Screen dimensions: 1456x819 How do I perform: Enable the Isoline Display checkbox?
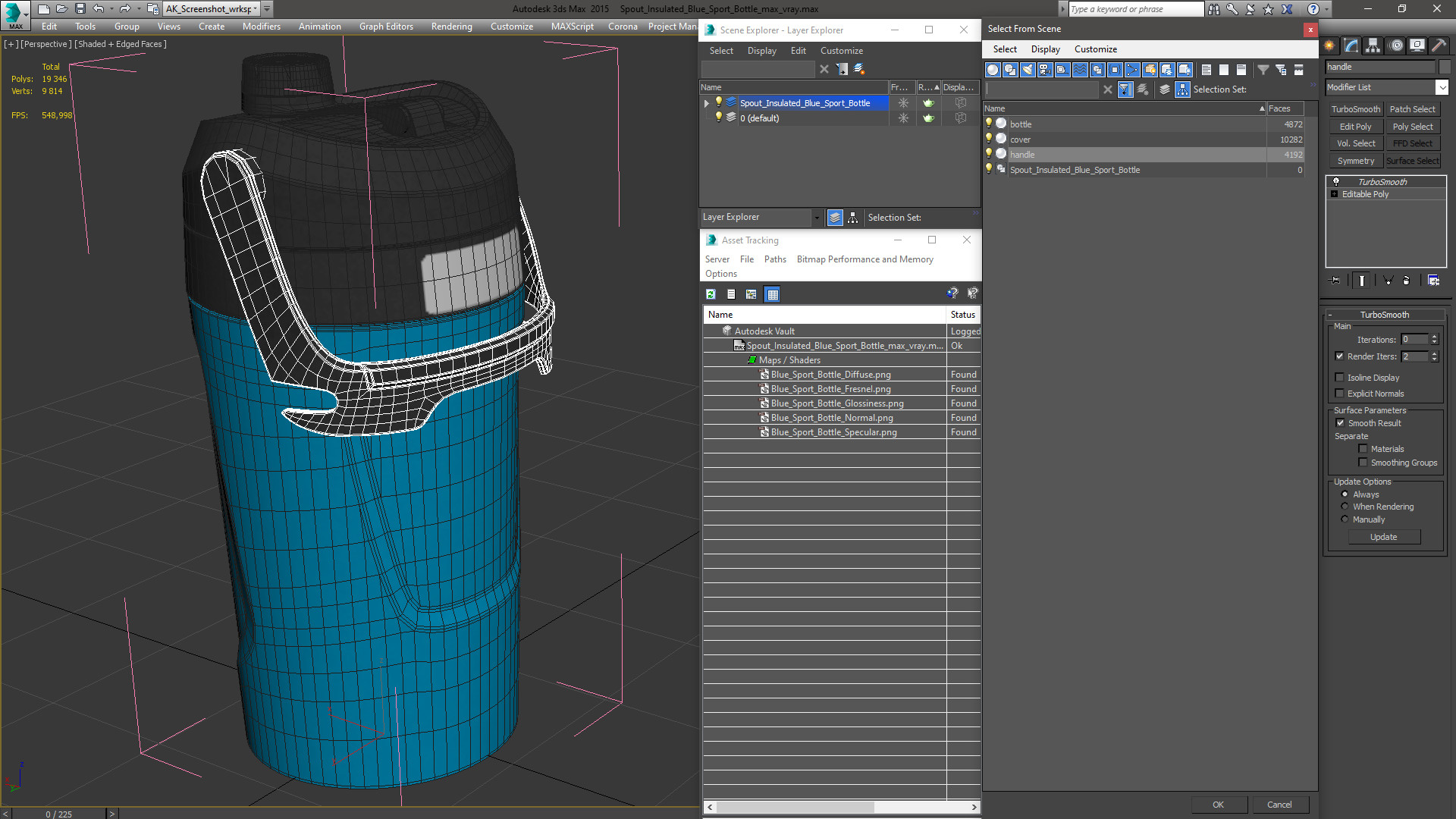[x=1340, y=378]
